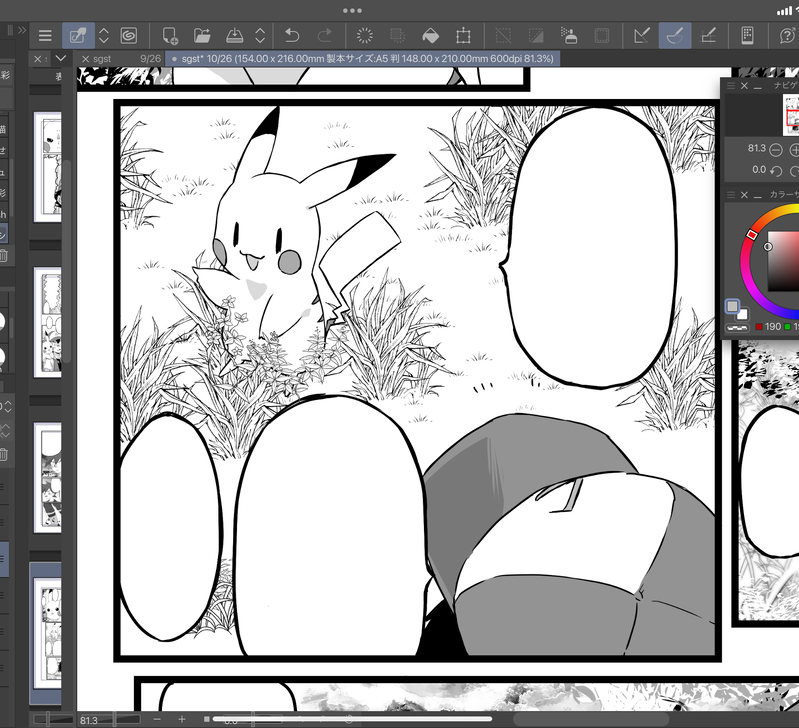Open the canvas tab list chevron
The image size is (799, 728).
[61, 58]
